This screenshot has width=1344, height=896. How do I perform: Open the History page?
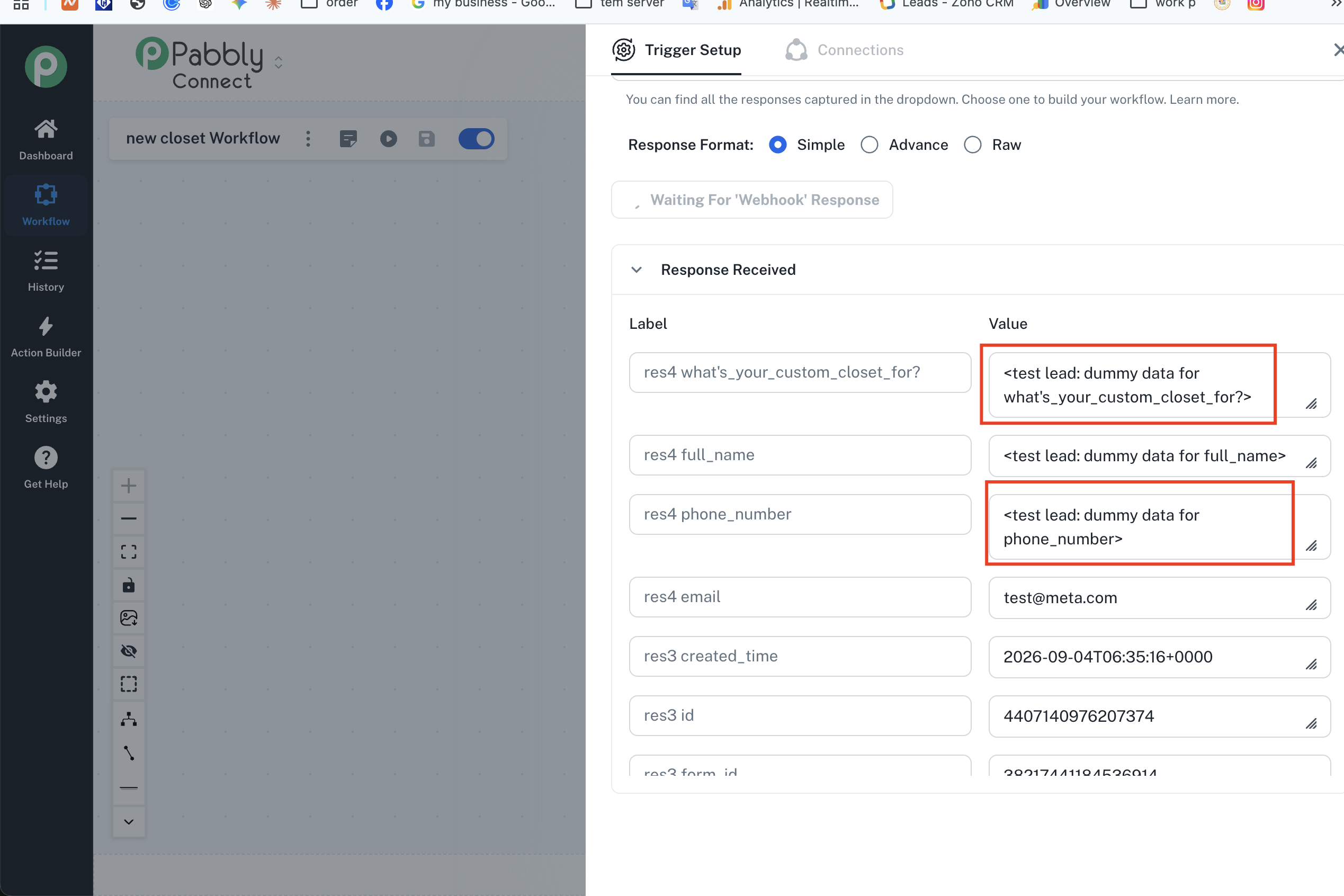tap(46, 272)
